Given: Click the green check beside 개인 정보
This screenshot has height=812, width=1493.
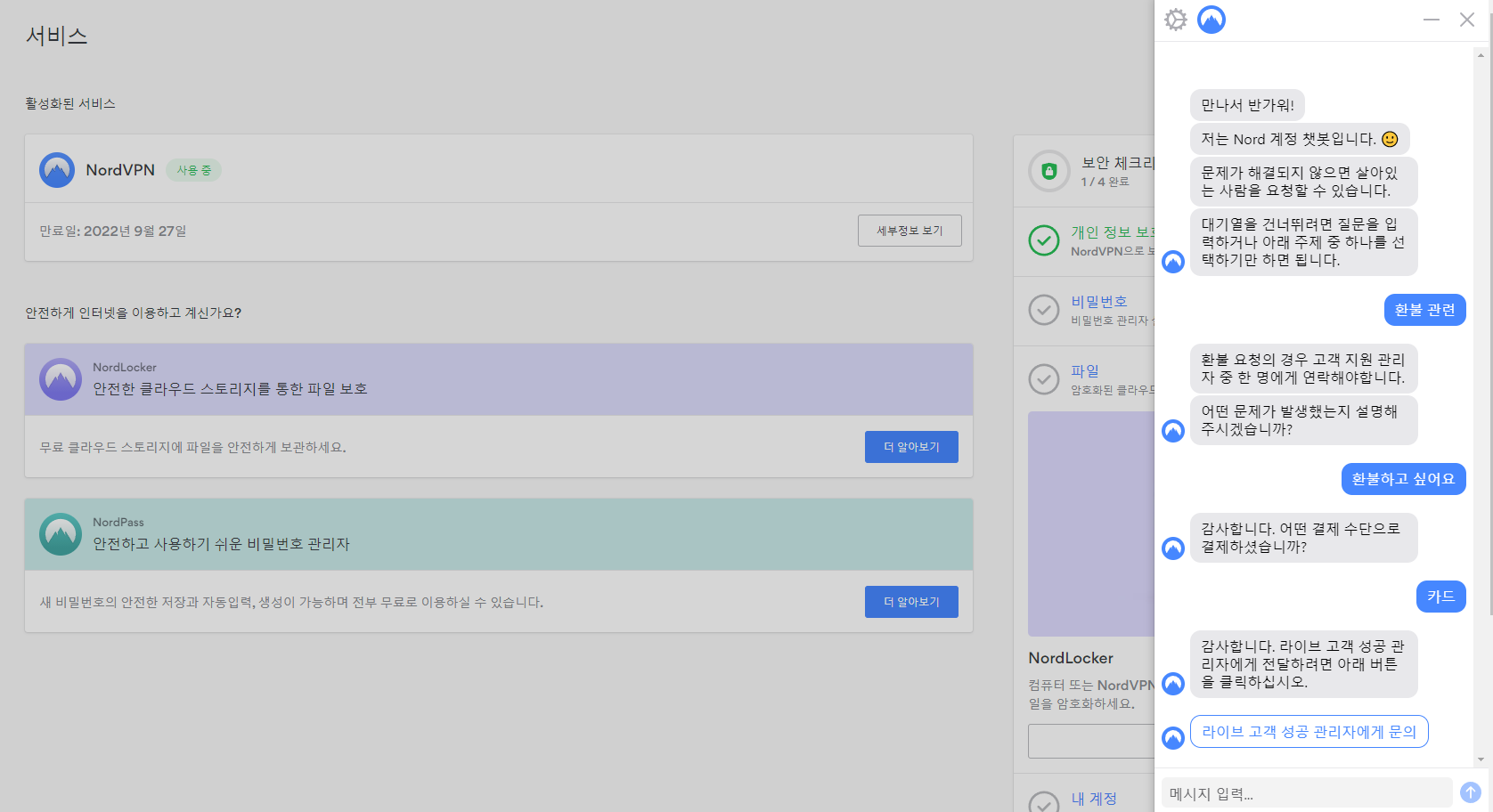Looking at the screenshot, I should (1044, 240).
